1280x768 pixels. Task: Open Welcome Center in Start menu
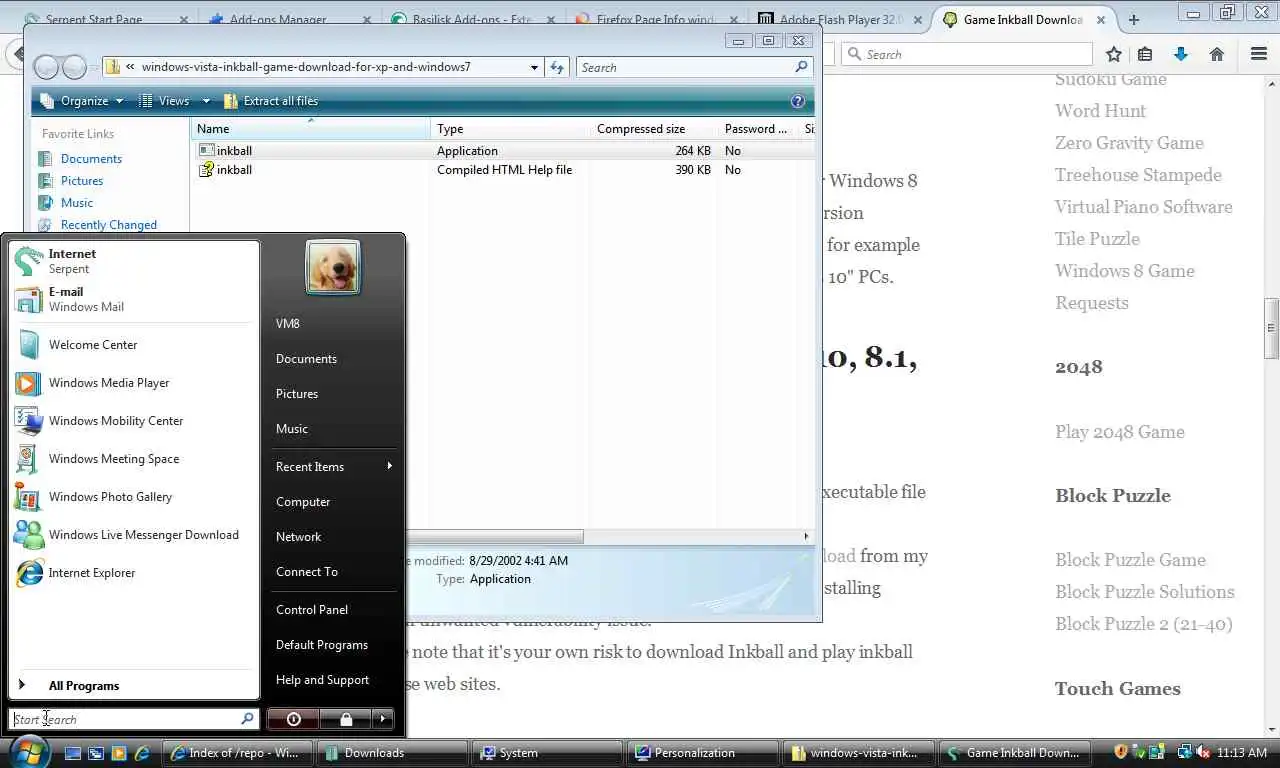[134, 345]
